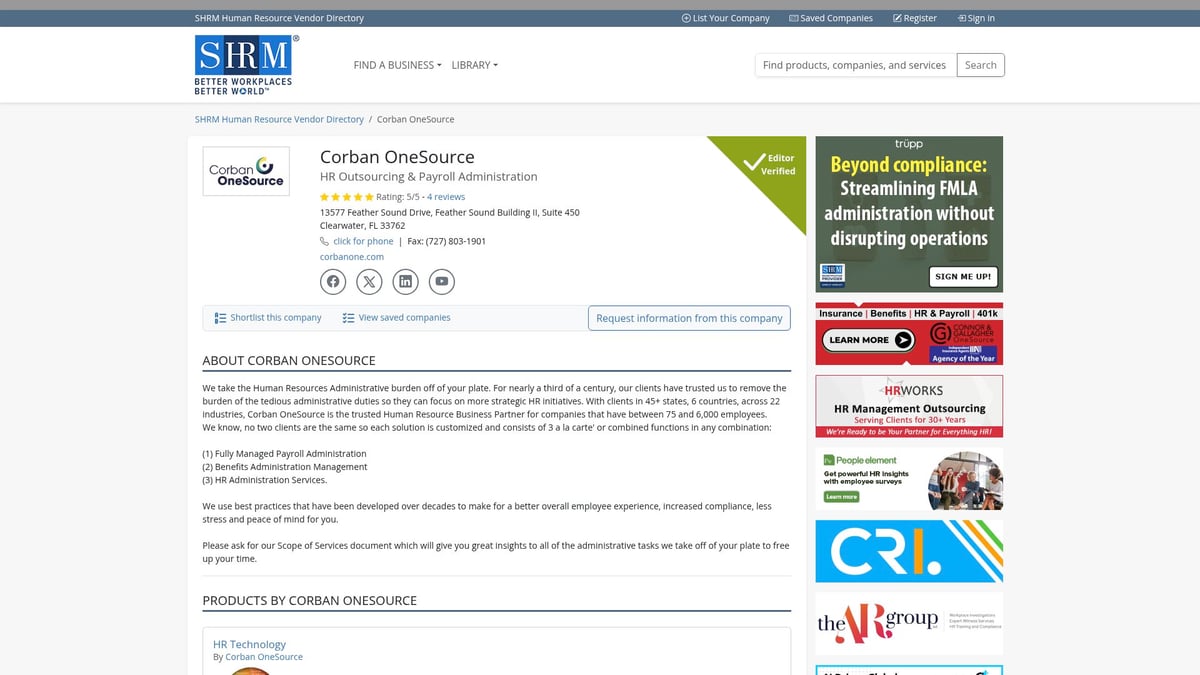Click the checklist icon next to 'View saved companies'

349,317
